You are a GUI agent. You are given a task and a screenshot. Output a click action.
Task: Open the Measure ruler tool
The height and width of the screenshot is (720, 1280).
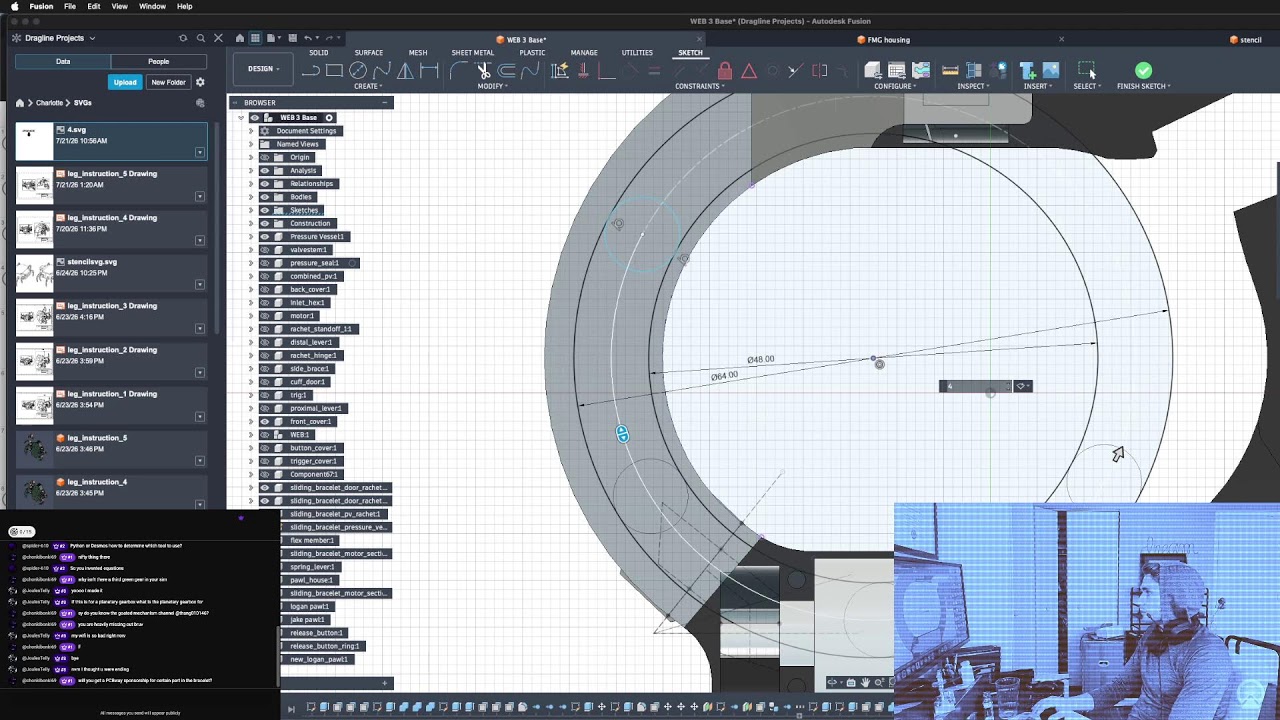point(950,70)
